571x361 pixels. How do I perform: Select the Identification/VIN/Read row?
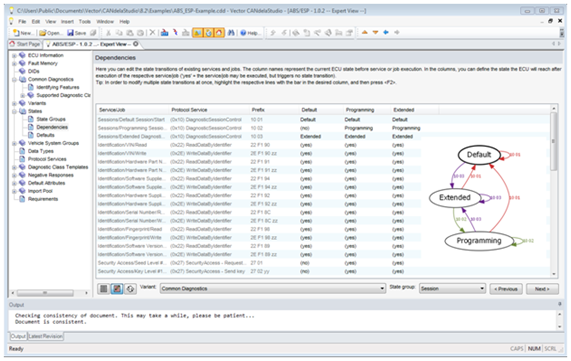click(259, 145)
